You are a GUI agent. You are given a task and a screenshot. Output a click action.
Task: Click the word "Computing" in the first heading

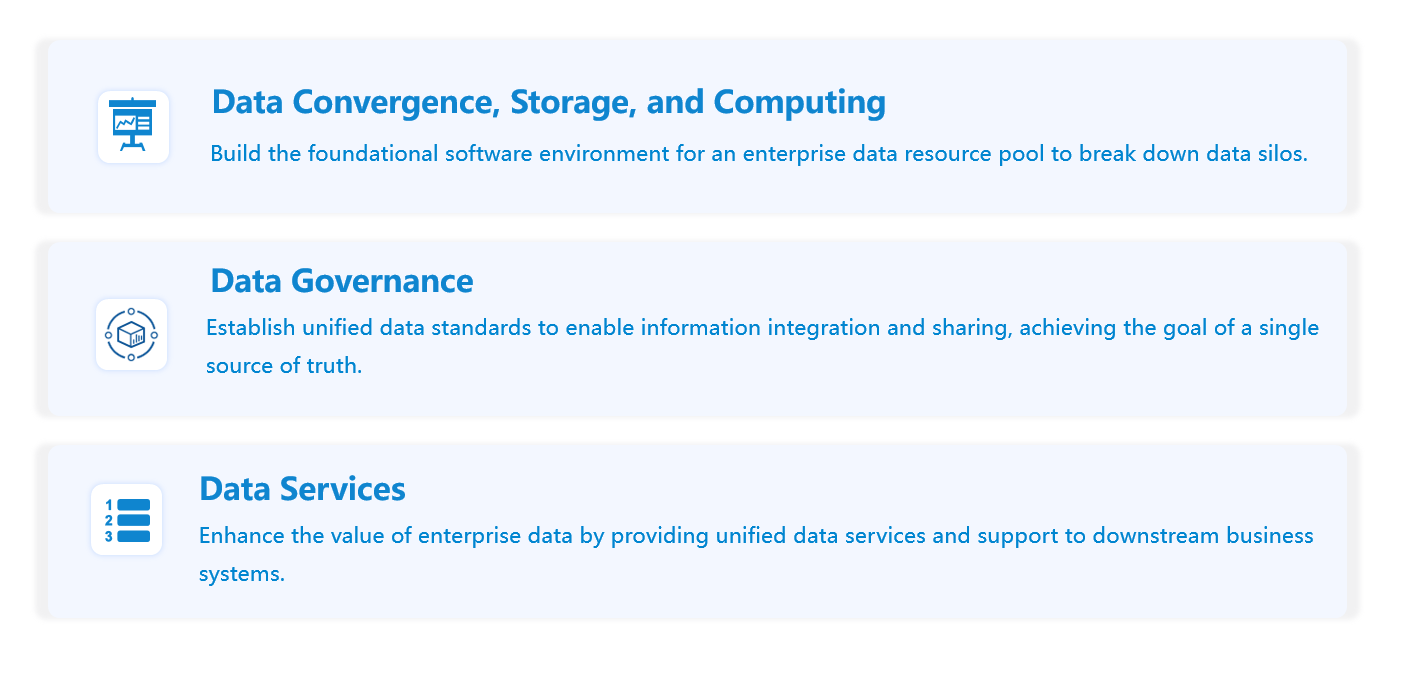800,102
